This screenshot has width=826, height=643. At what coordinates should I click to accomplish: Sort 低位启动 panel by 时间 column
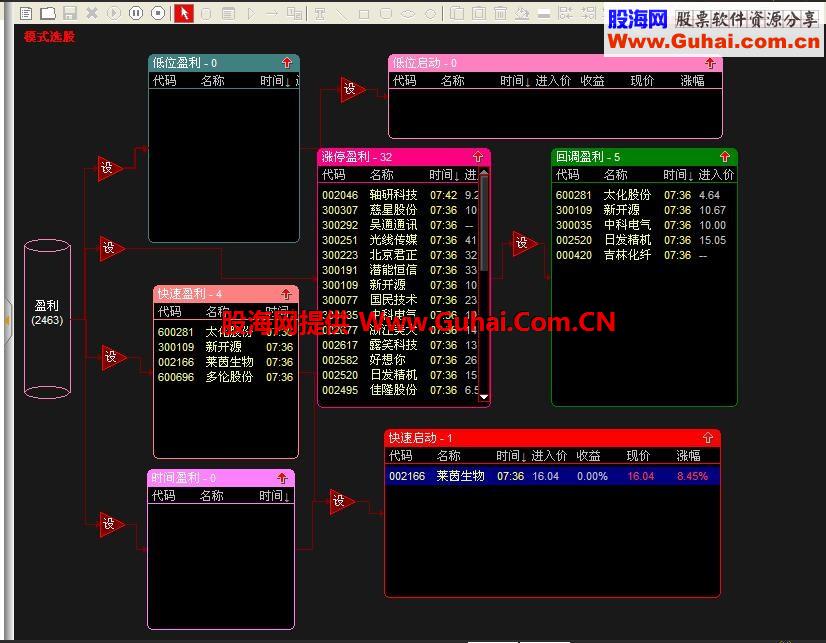515,81
